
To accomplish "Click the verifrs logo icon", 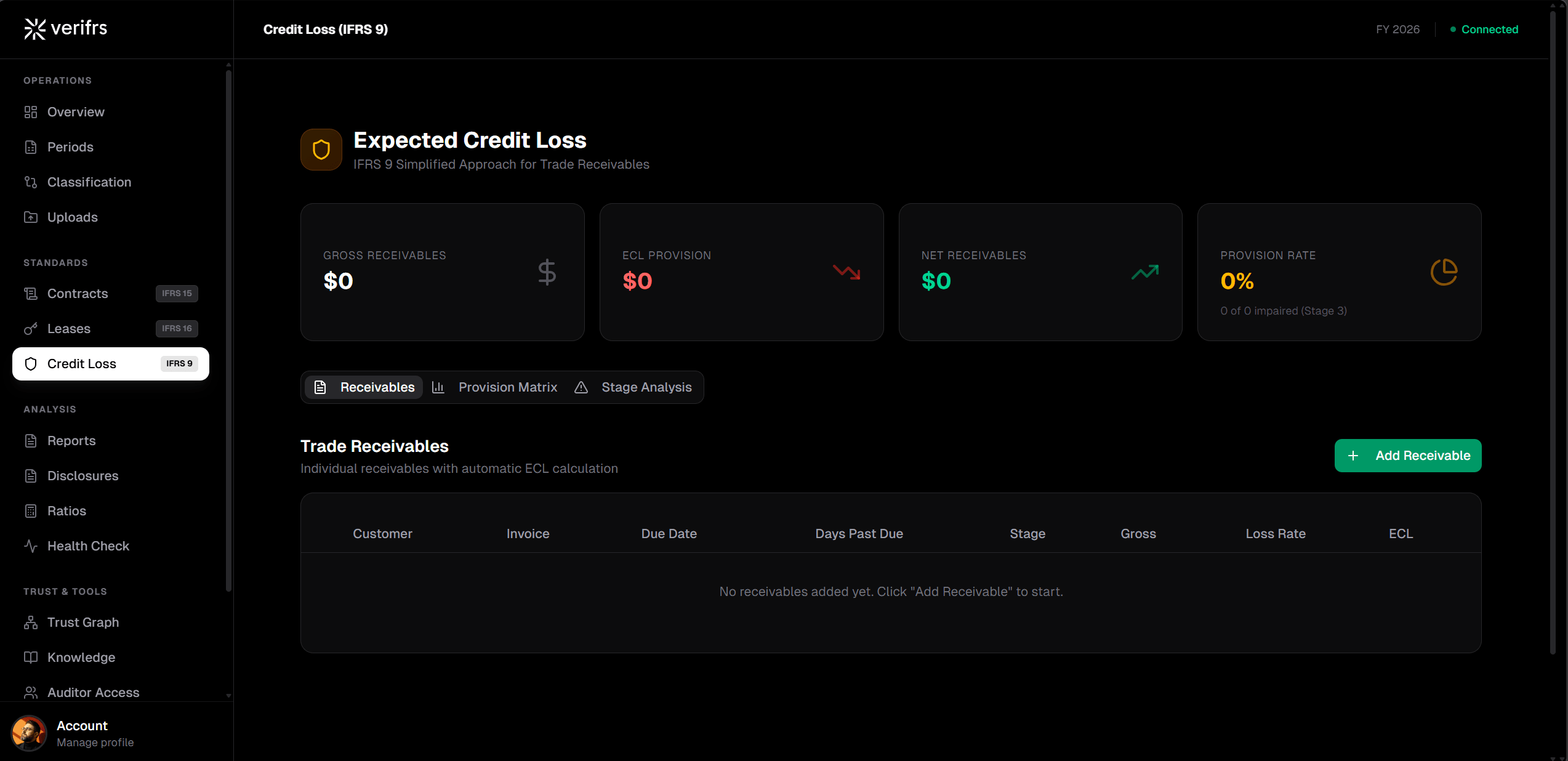I will point(34,28).
